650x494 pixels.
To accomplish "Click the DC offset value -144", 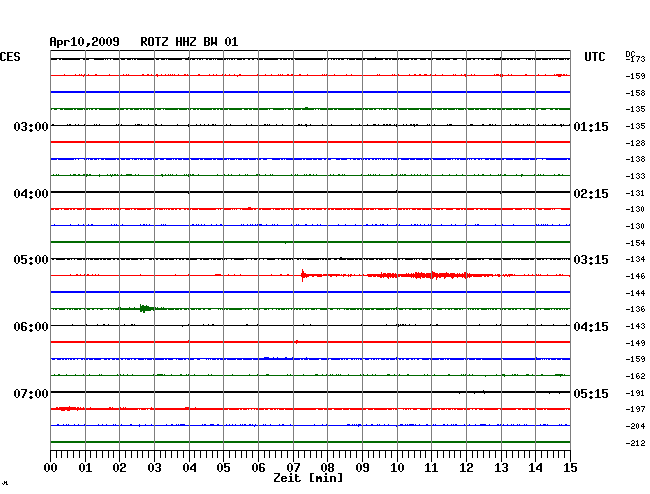I will 636,293.
